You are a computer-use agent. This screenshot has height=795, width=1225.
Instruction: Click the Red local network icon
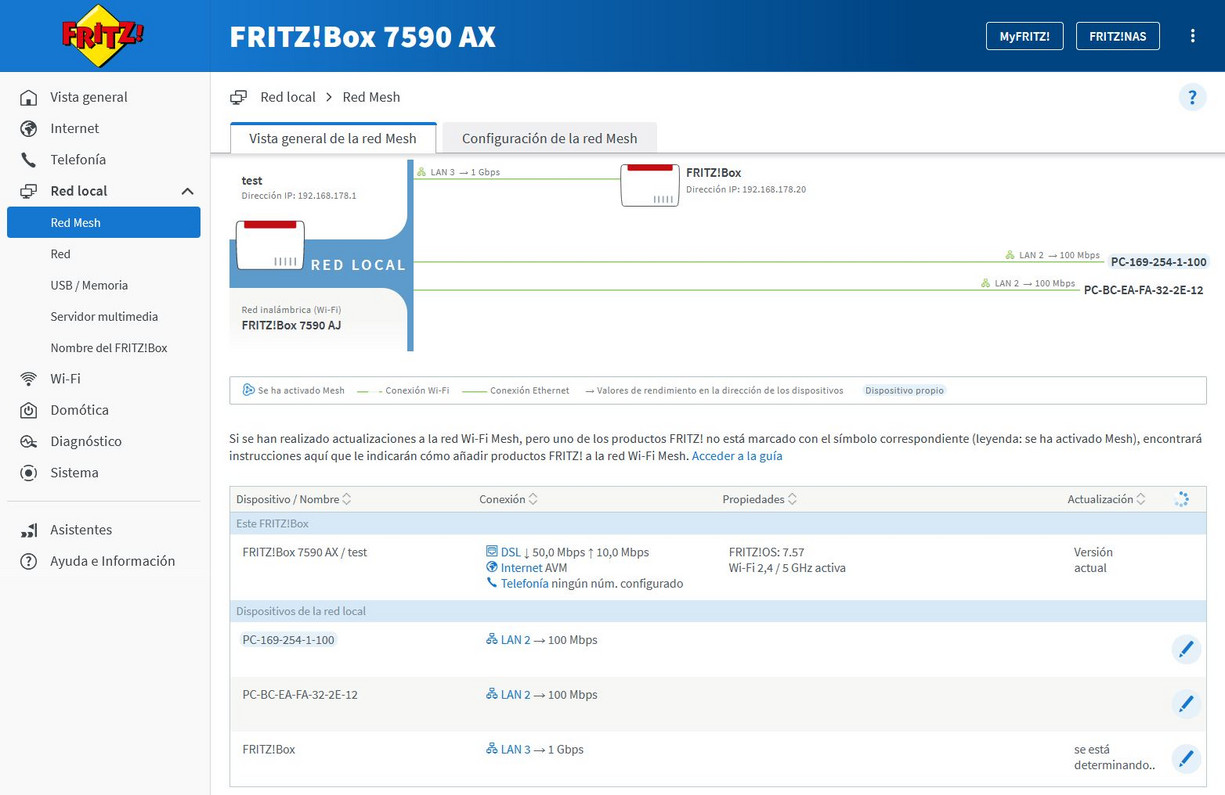(x=29, y=190)
